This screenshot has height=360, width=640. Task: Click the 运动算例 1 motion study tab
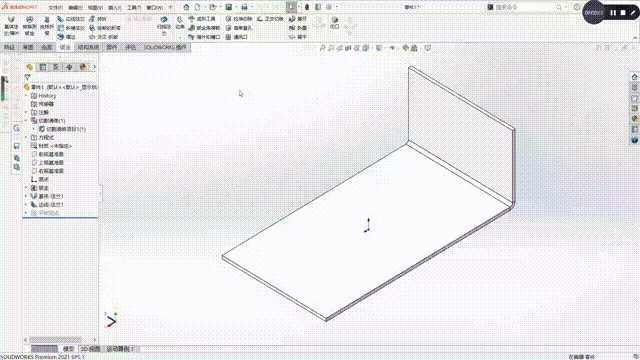120,349
